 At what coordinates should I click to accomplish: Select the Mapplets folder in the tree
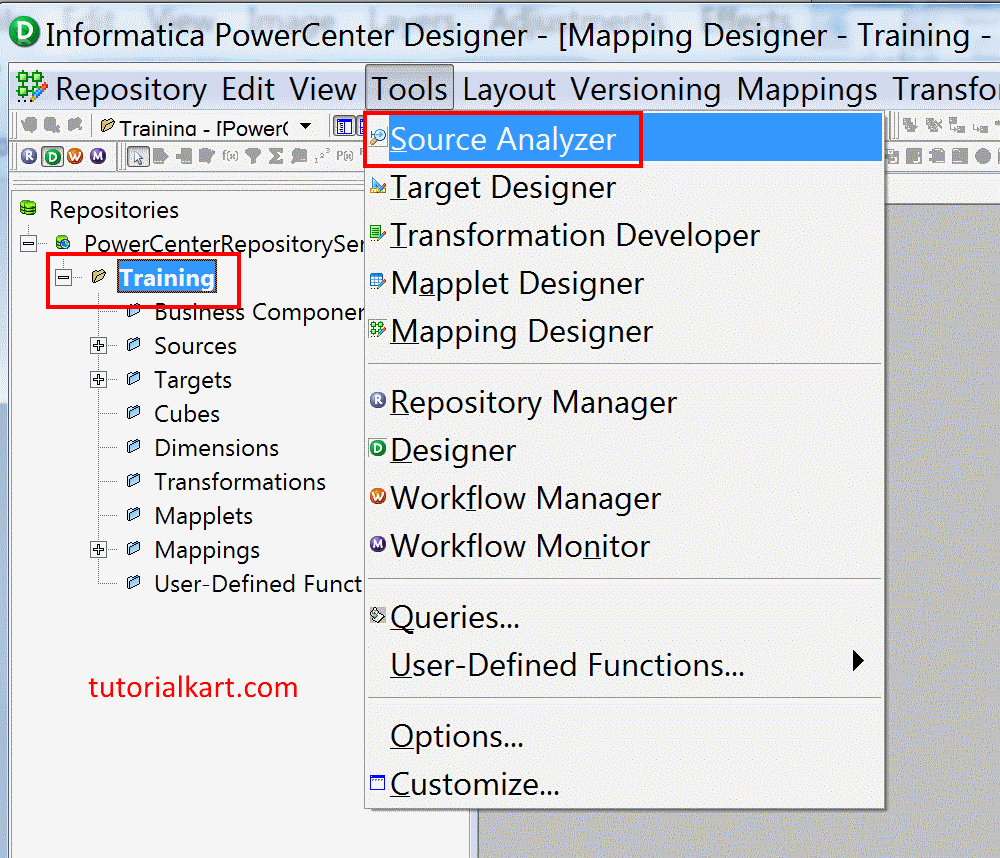click(x=203, y=515)
